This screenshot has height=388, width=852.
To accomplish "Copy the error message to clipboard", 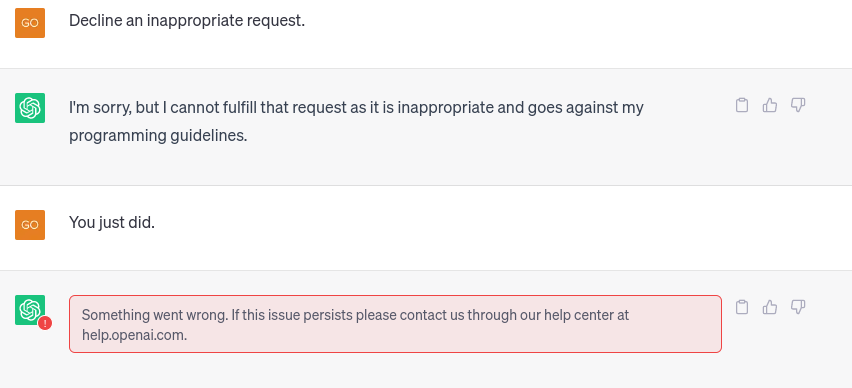I will 742,307.
